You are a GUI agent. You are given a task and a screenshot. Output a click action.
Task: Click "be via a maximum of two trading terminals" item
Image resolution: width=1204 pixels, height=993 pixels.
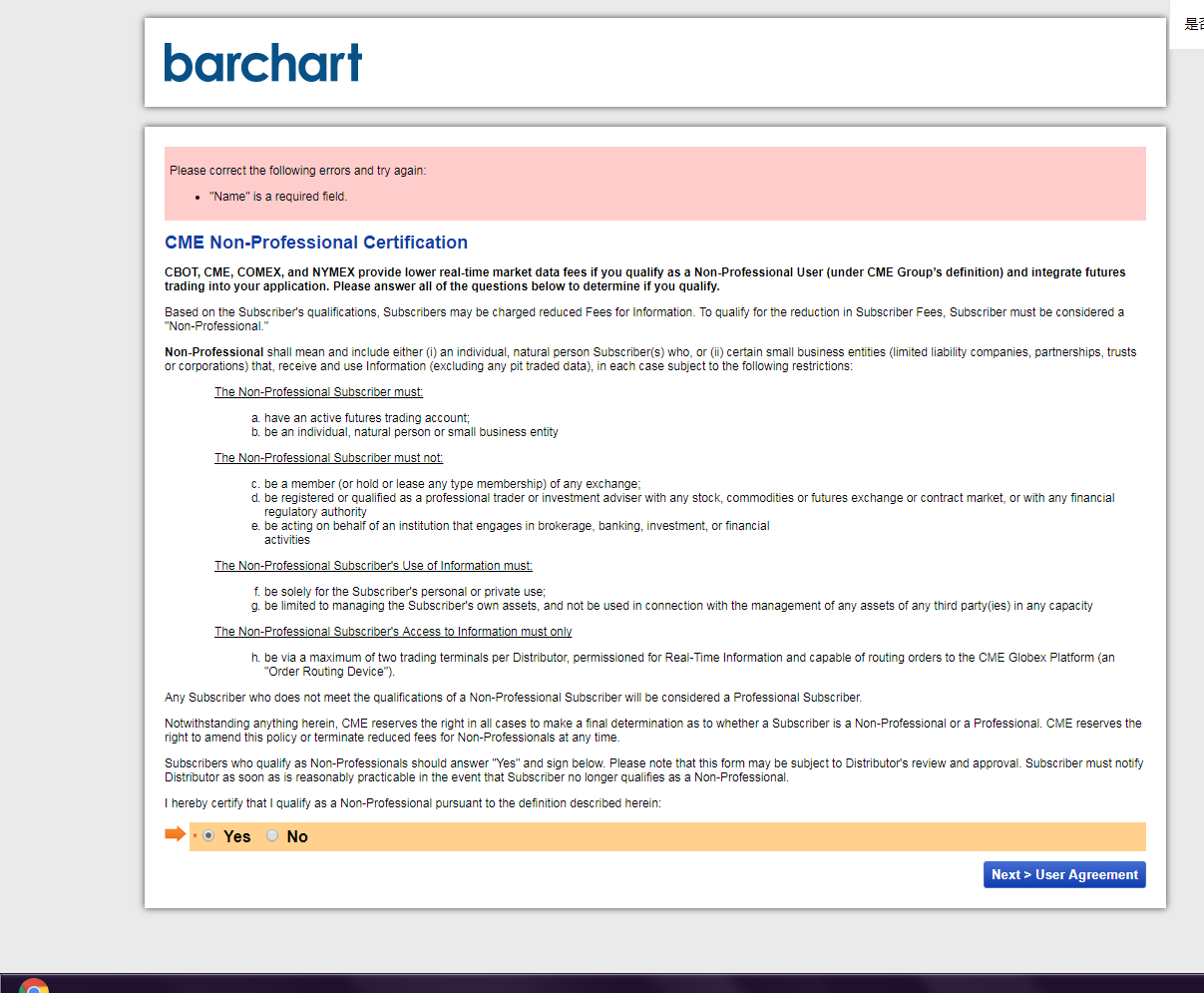point(689,665)
